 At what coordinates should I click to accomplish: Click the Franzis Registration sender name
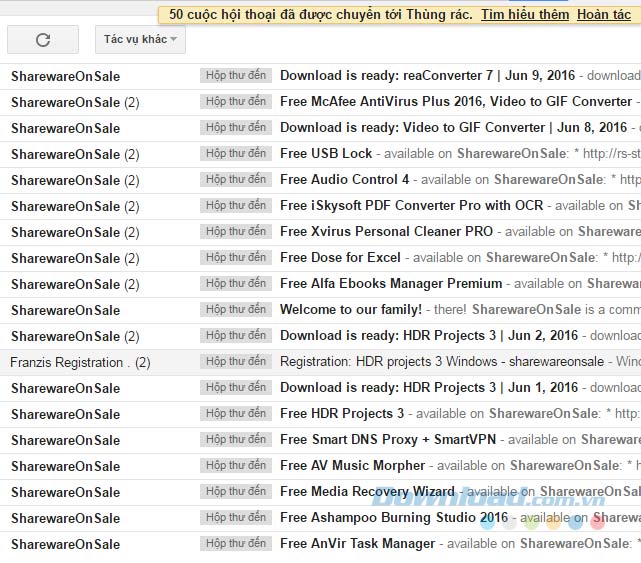point(67,362)
